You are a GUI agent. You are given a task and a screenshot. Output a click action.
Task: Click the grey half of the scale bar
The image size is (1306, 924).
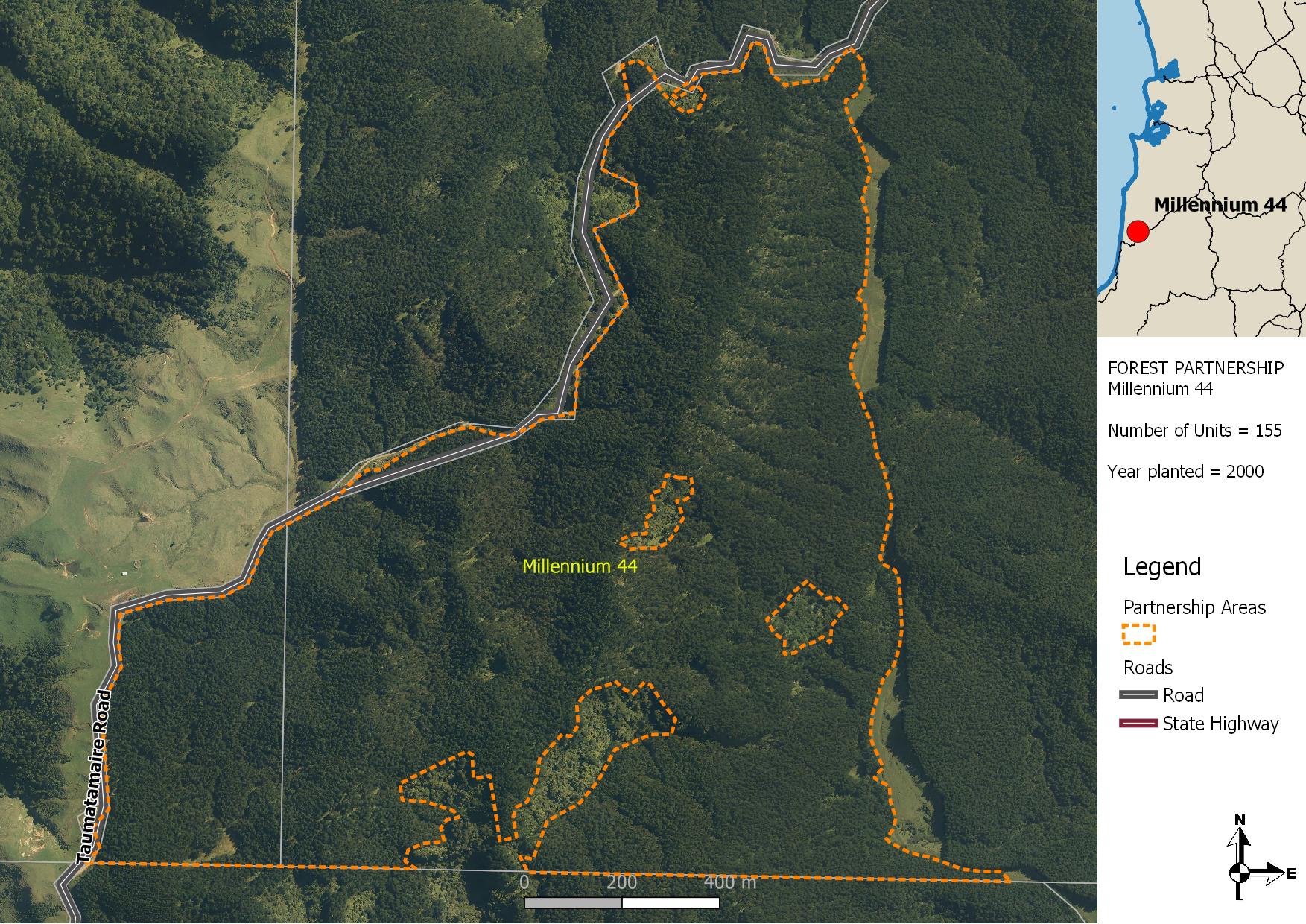[573, 903]
